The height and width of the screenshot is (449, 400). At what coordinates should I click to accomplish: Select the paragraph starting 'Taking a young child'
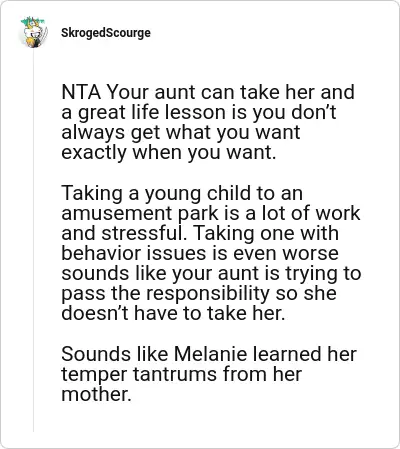(211, 253)
